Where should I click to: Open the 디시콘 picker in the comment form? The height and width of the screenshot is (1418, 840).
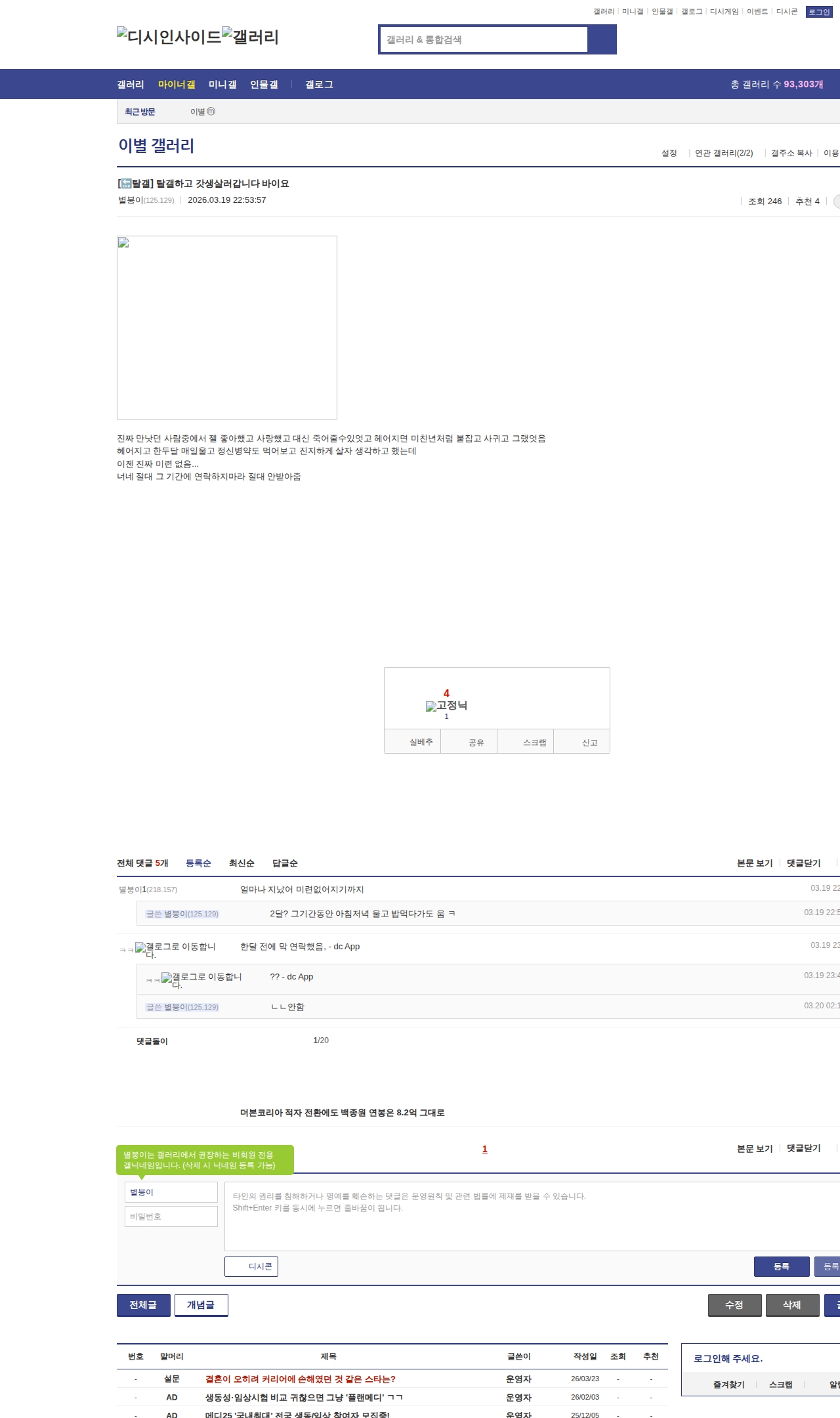click(251, 1266)
